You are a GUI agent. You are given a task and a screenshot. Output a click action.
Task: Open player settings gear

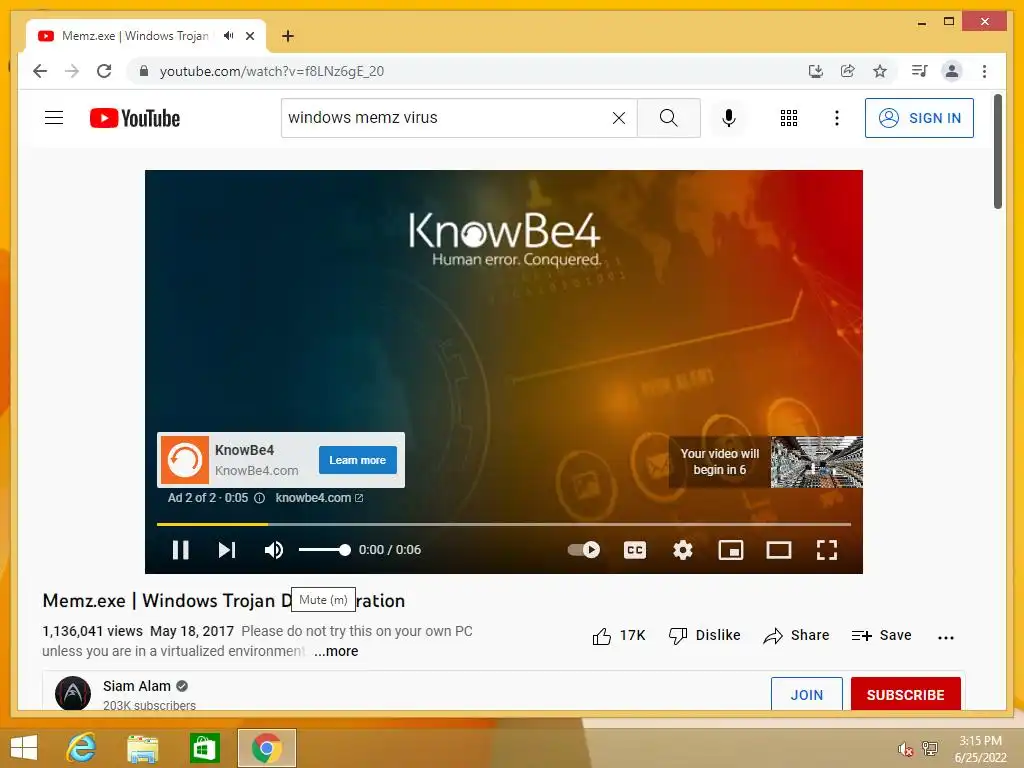[x=682, y=550]
